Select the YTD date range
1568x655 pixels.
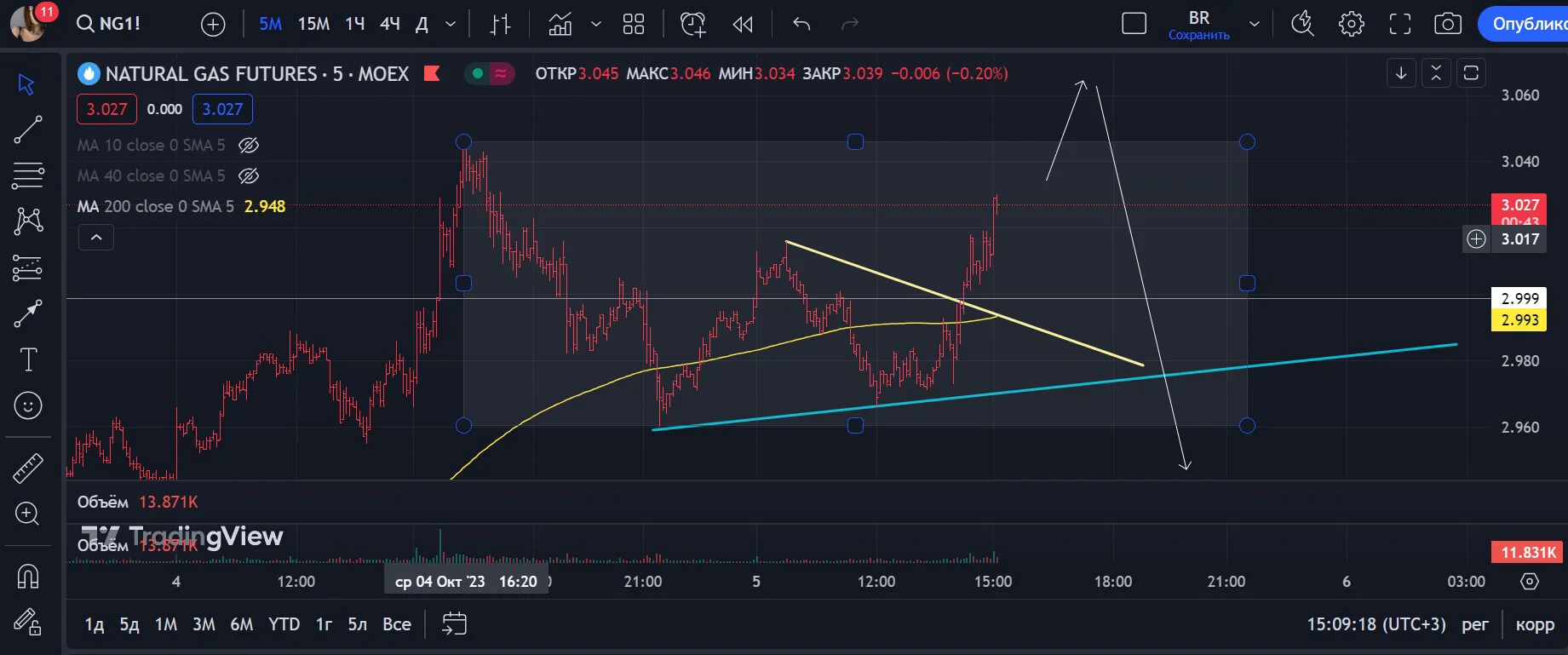click(x=284, y=624)
